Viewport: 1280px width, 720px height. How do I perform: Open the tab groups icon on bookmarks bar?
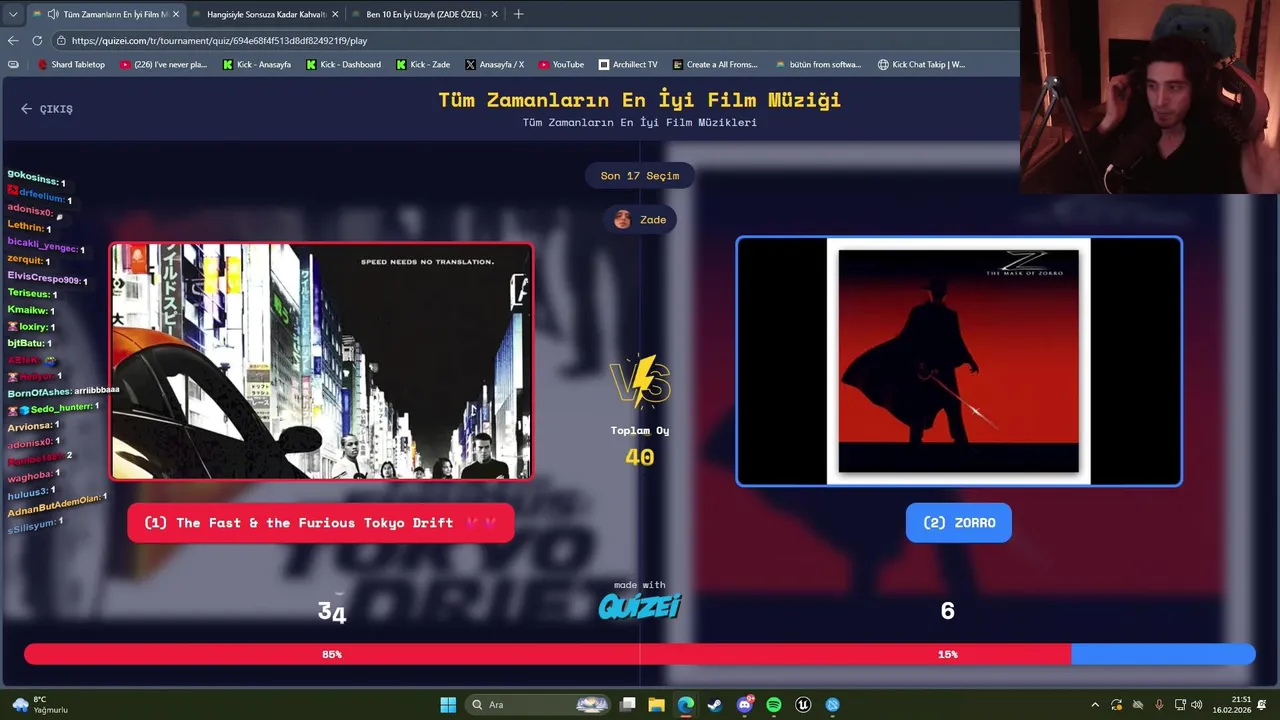(13, 64)
